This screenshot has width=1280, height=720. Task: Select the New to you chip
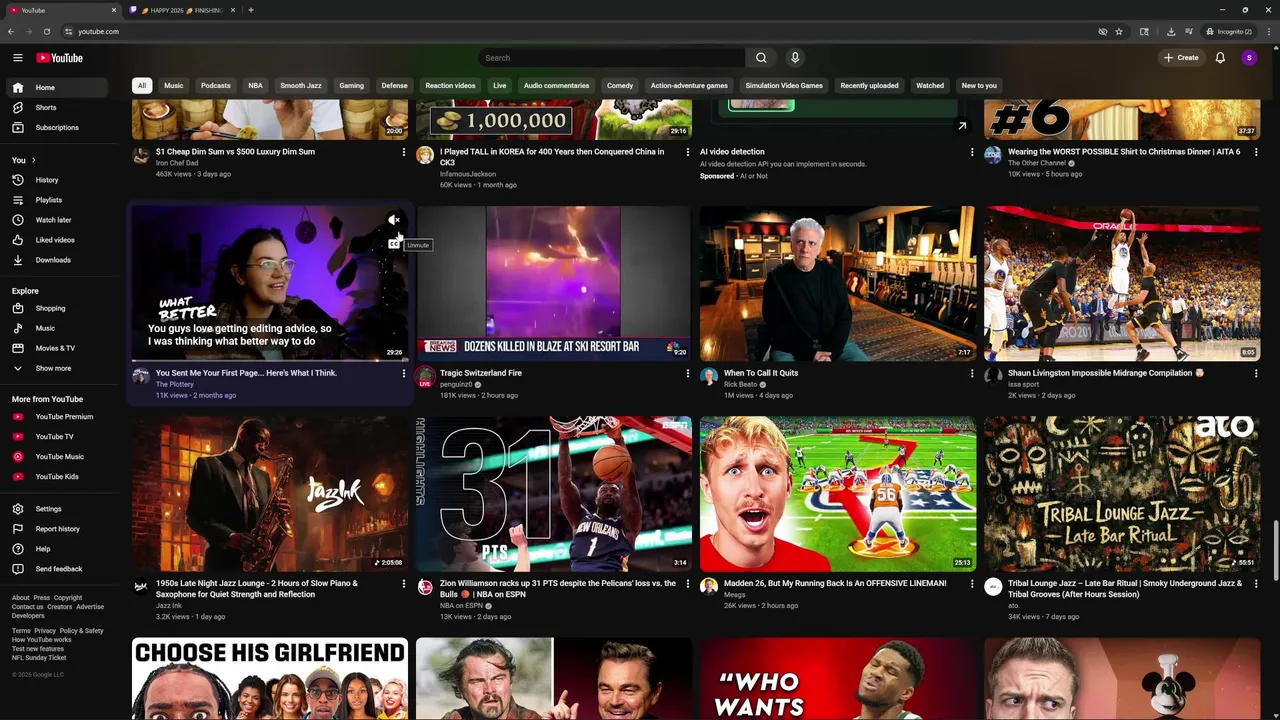[x=979, y=85]
